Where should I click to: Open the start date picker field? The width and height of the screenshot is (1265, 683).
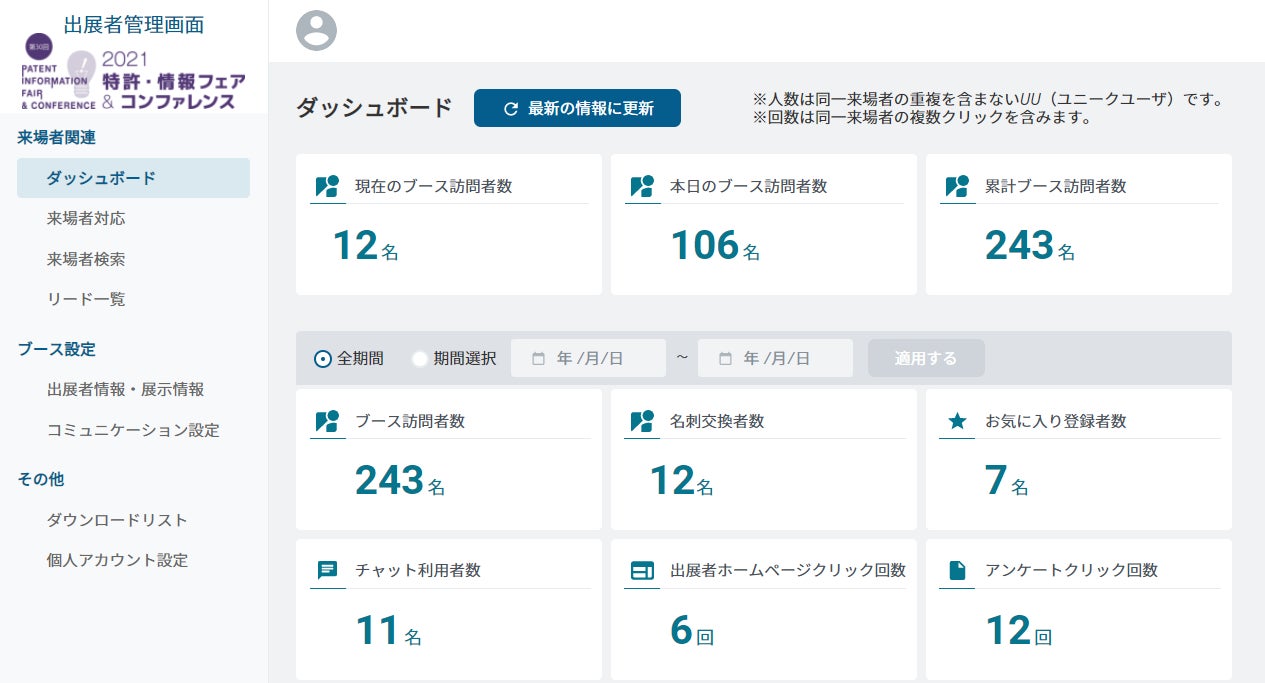pos(588,358)
